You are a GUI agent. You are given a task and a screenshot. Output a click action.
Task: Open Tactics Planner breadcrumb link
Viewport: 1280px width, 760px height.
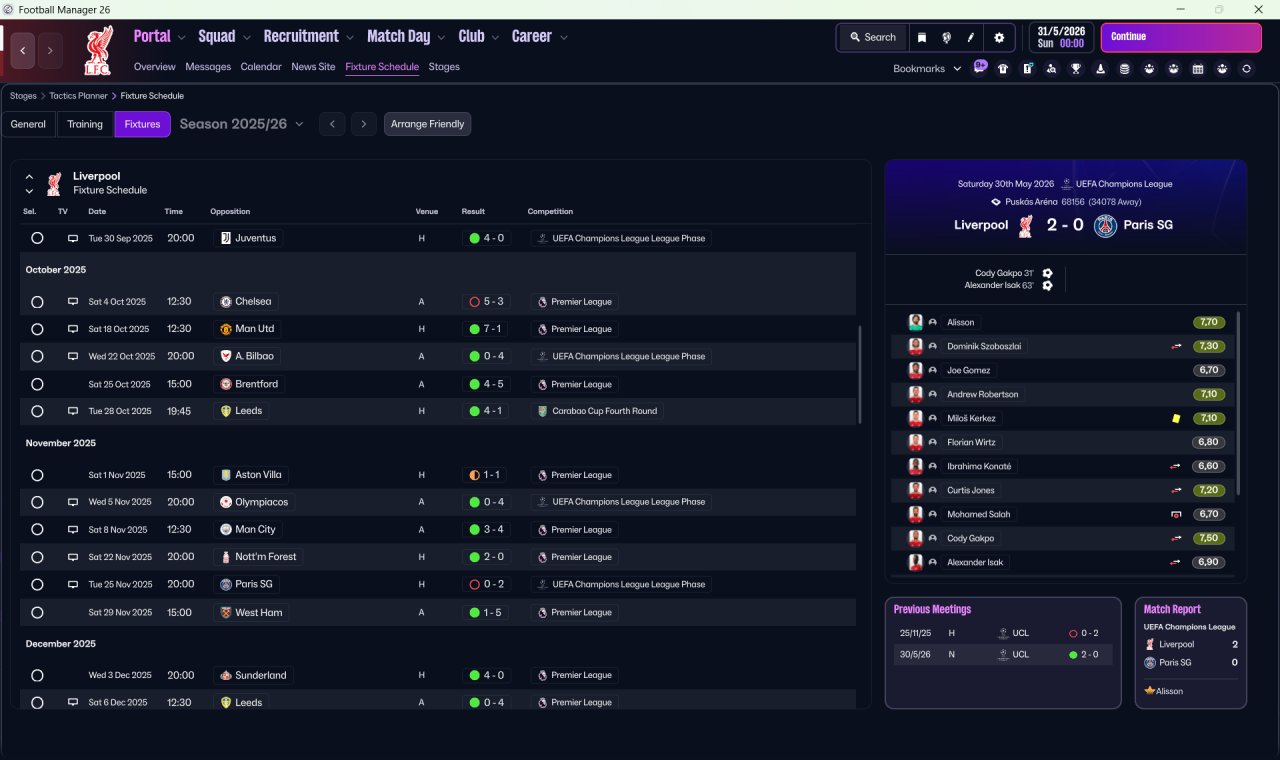(78, 96)
